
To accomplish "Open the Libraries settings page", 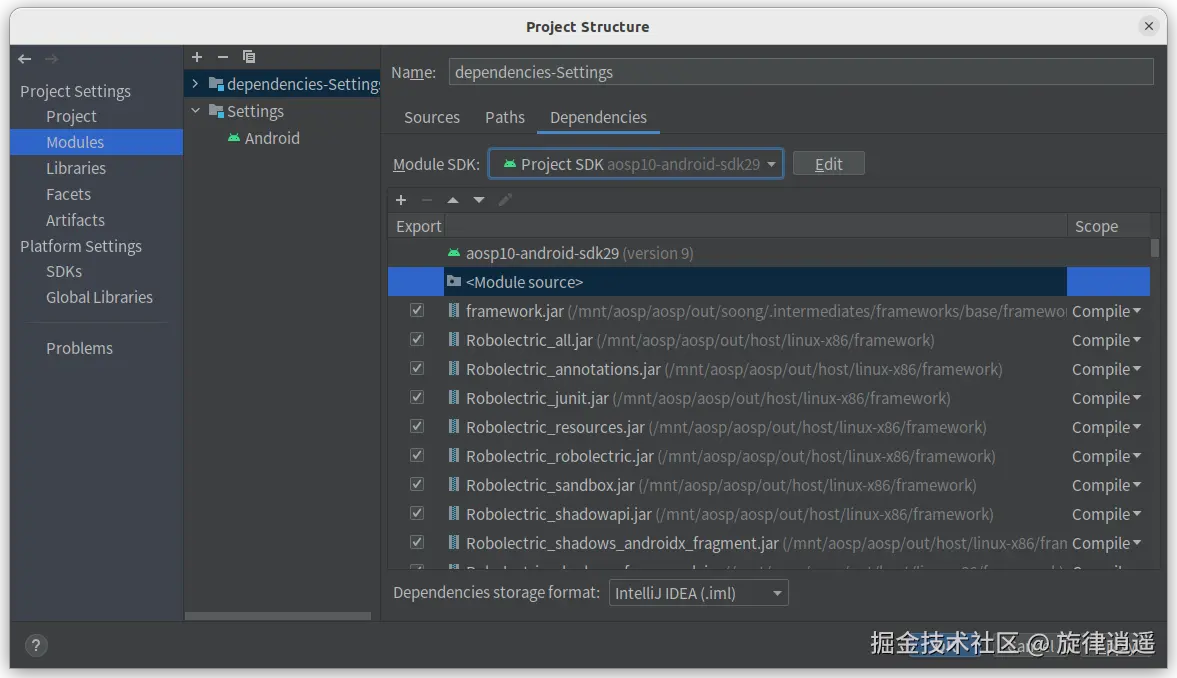I will [76, 168].
